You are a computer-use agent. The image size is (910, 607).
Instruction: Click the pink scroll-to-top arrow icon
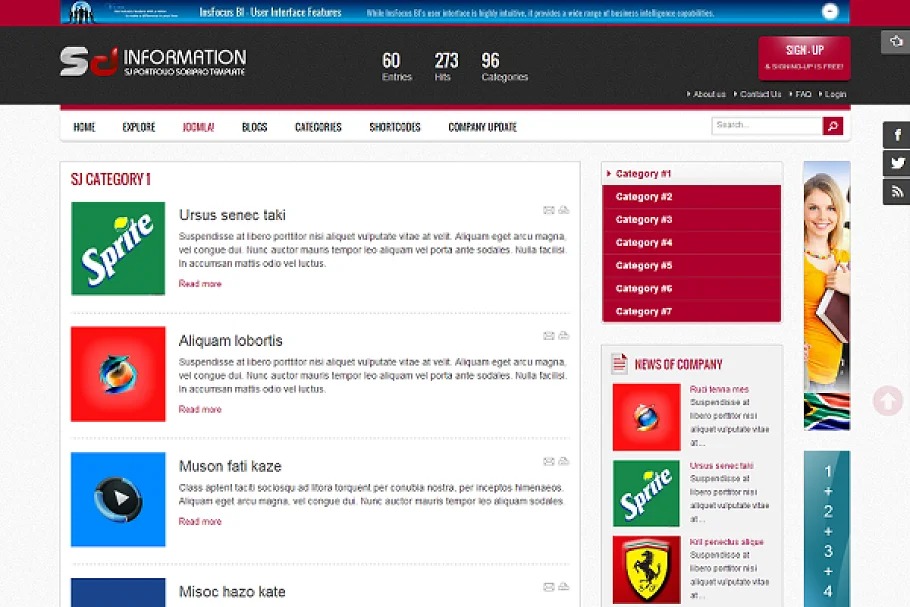pos(887,401)
